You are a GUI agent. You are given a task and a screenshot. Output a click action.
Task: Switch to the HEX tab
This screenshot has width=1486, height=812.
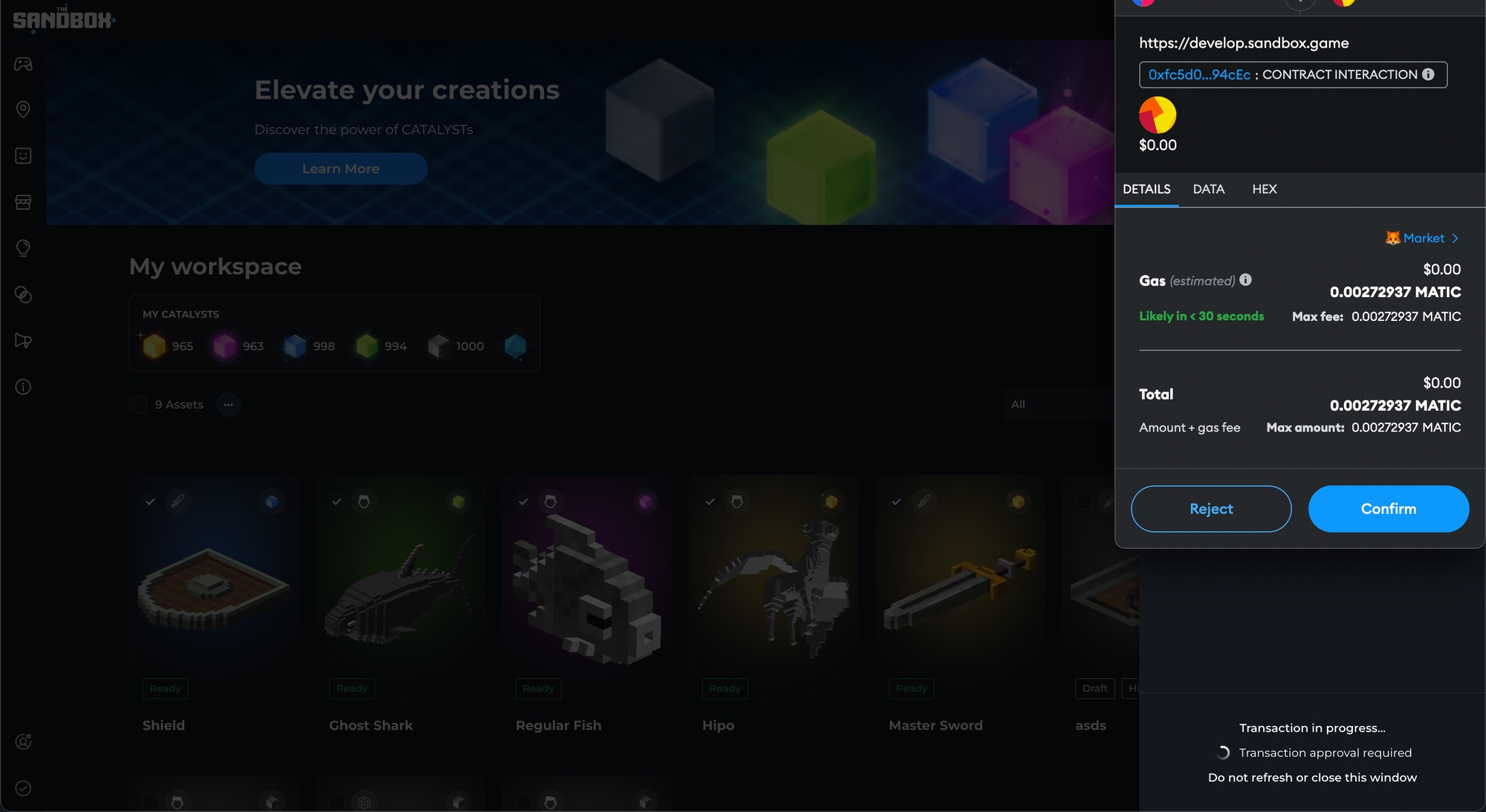pyautogui.click(x=1264, y=189)
